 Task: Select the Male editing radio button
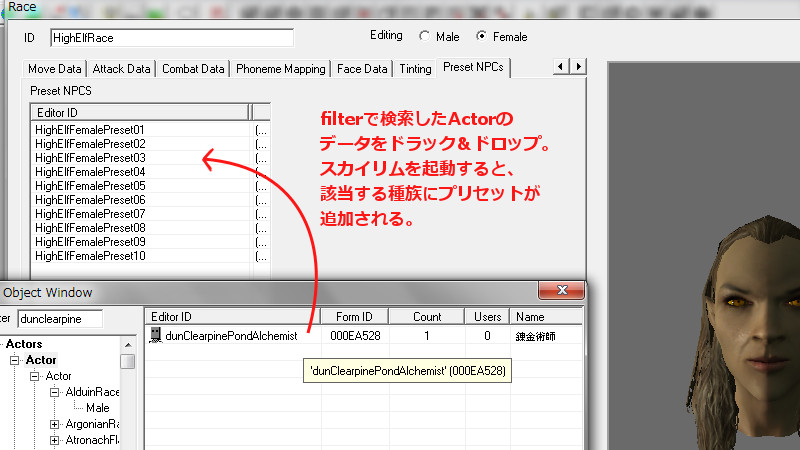click(x=424, y=36)
